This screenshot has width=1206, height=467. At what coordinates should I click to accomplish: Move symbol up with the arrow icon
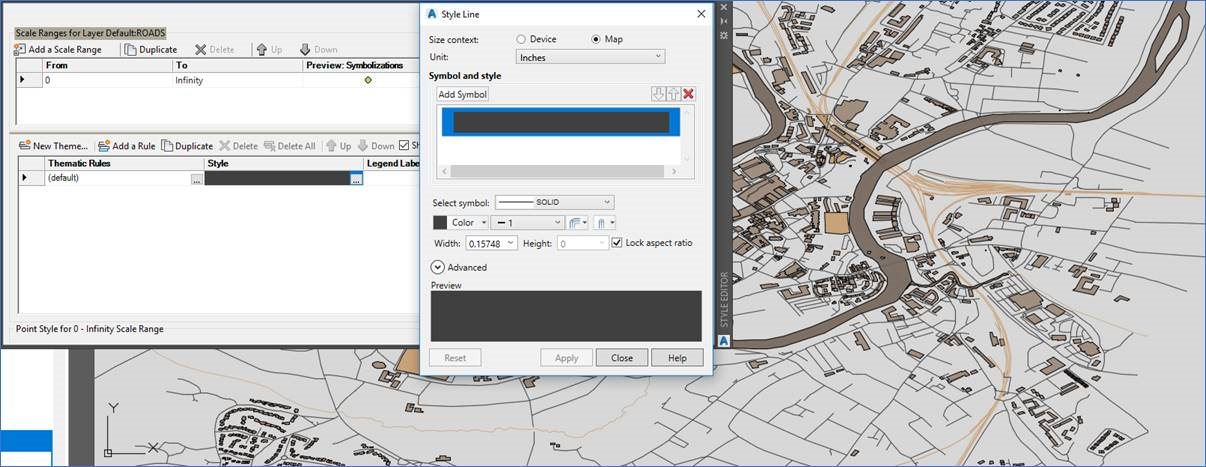[673, 94]
